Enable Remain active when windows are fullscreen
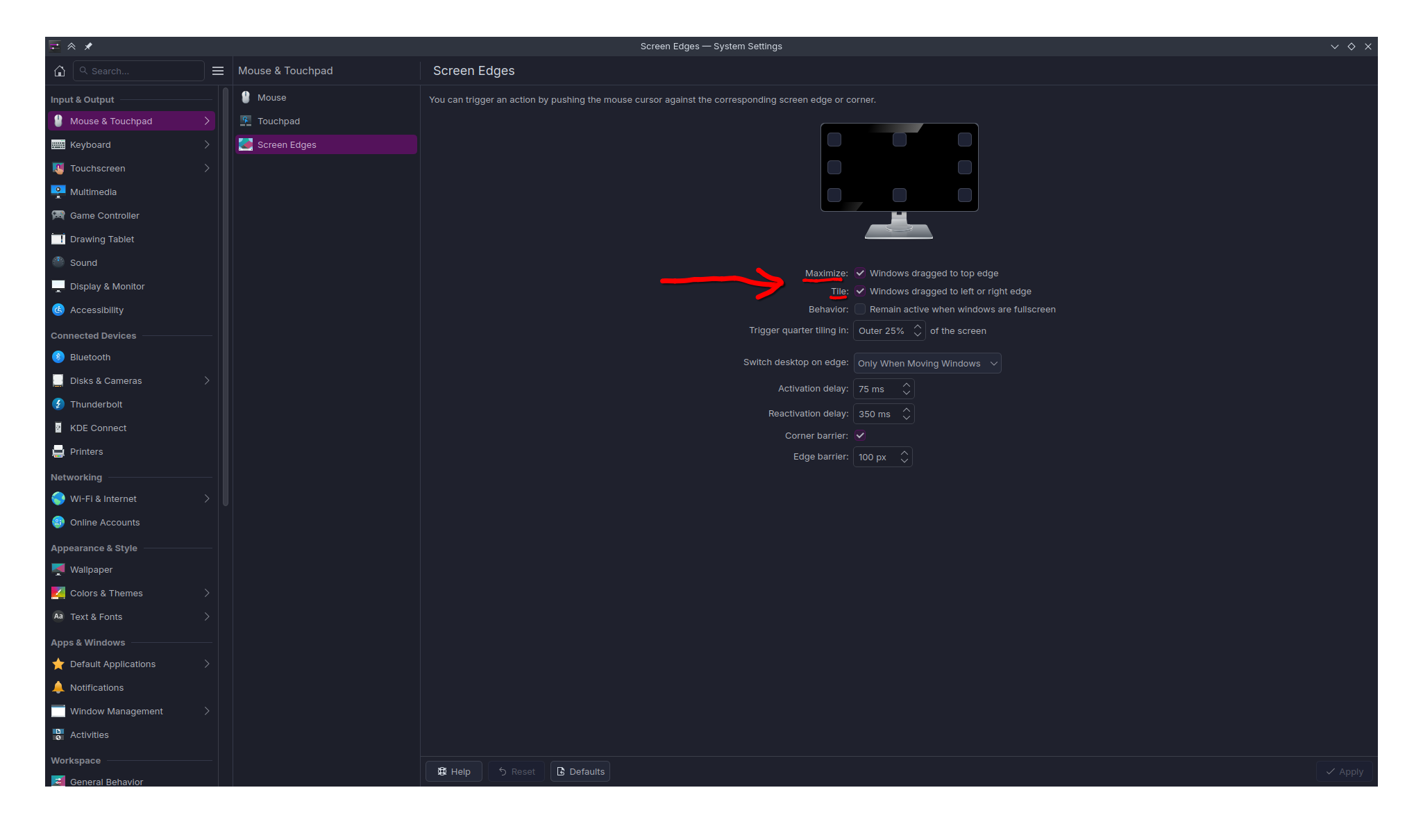1423x840 pixels. (860, 309)
